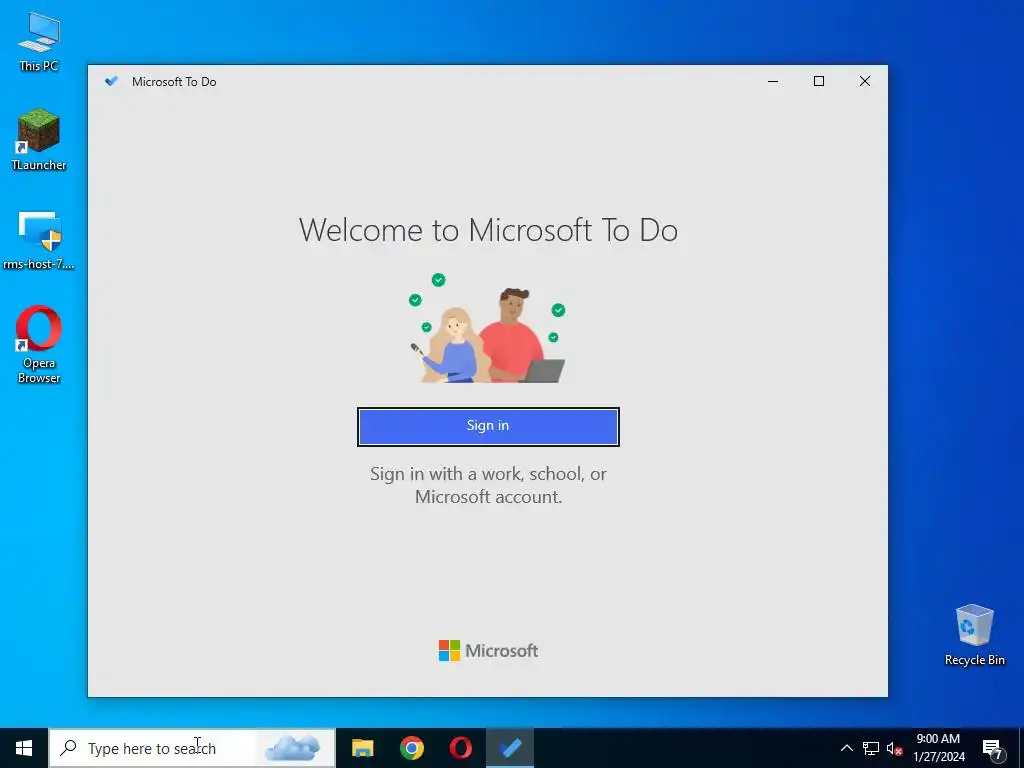Select the TLauncher desktop shortcut
The width and height of the screenshot is (1024, 768).
coord(39,140)
